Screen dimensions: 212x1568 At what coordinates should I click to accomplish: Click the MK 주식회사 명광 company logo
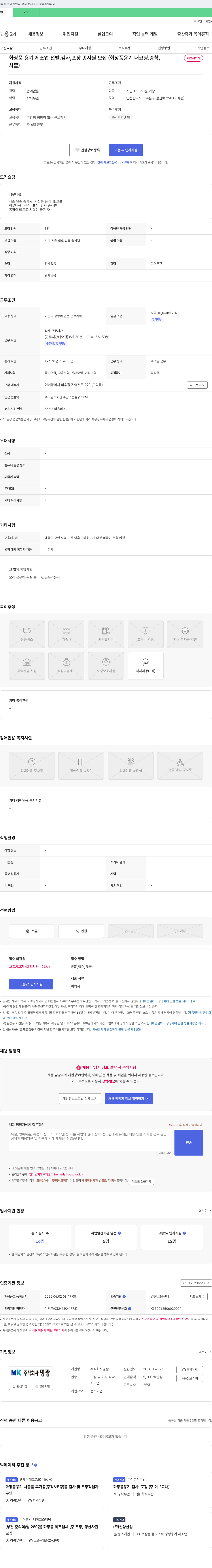coord(31,1373)
